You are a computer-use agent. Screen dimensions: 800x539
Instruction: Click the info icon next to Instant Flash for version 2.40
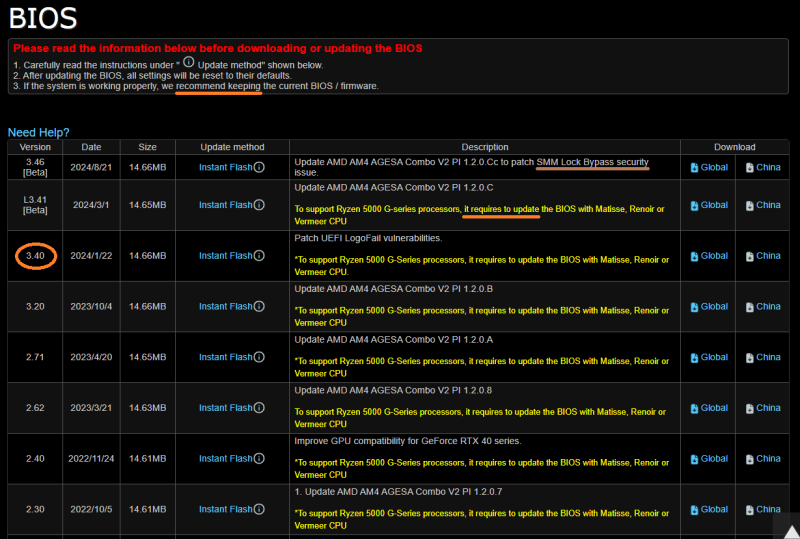[259, 458]
